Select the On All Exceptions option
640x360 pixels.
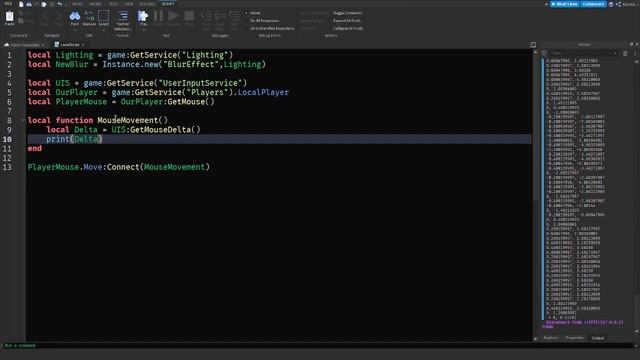coord(264,20)
